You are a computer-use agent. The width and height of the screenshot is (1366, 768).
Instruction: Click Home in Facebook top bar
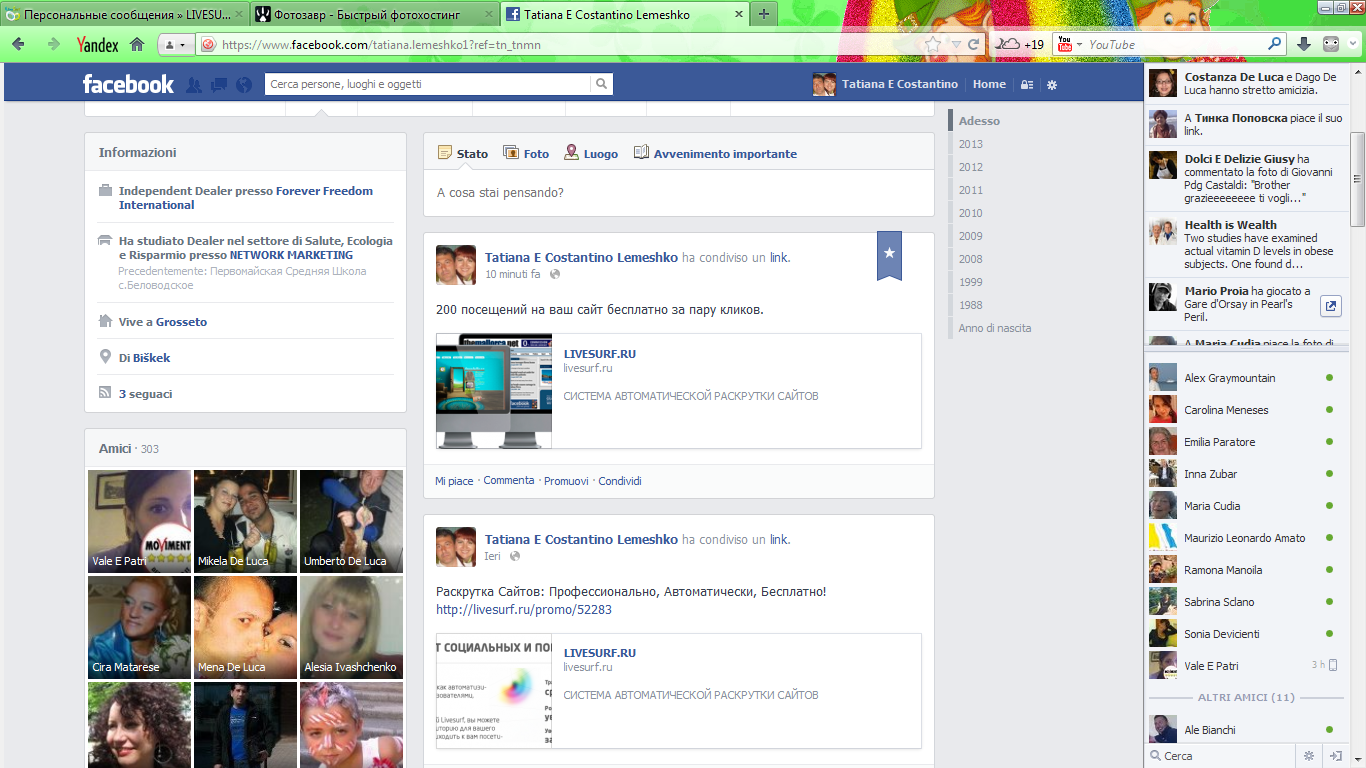[989, 84]
